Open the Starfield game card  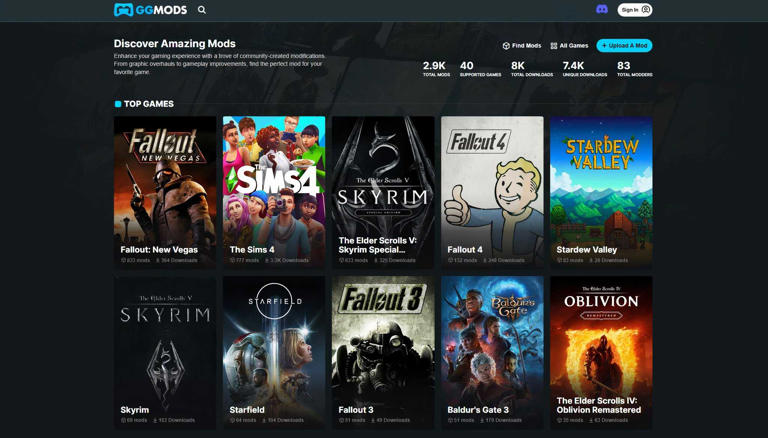pos(274,352)
